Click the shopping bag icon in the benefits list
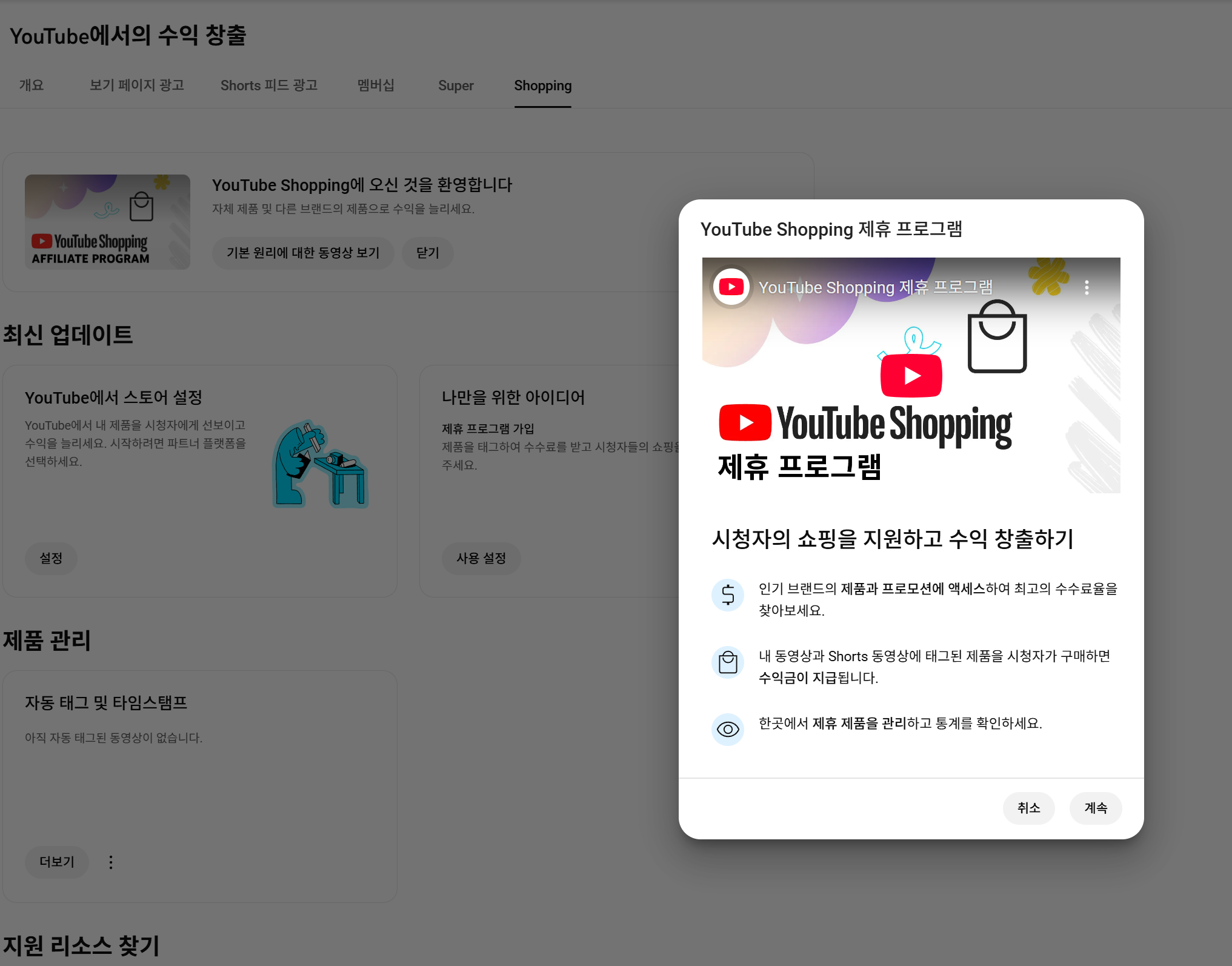 728,662
